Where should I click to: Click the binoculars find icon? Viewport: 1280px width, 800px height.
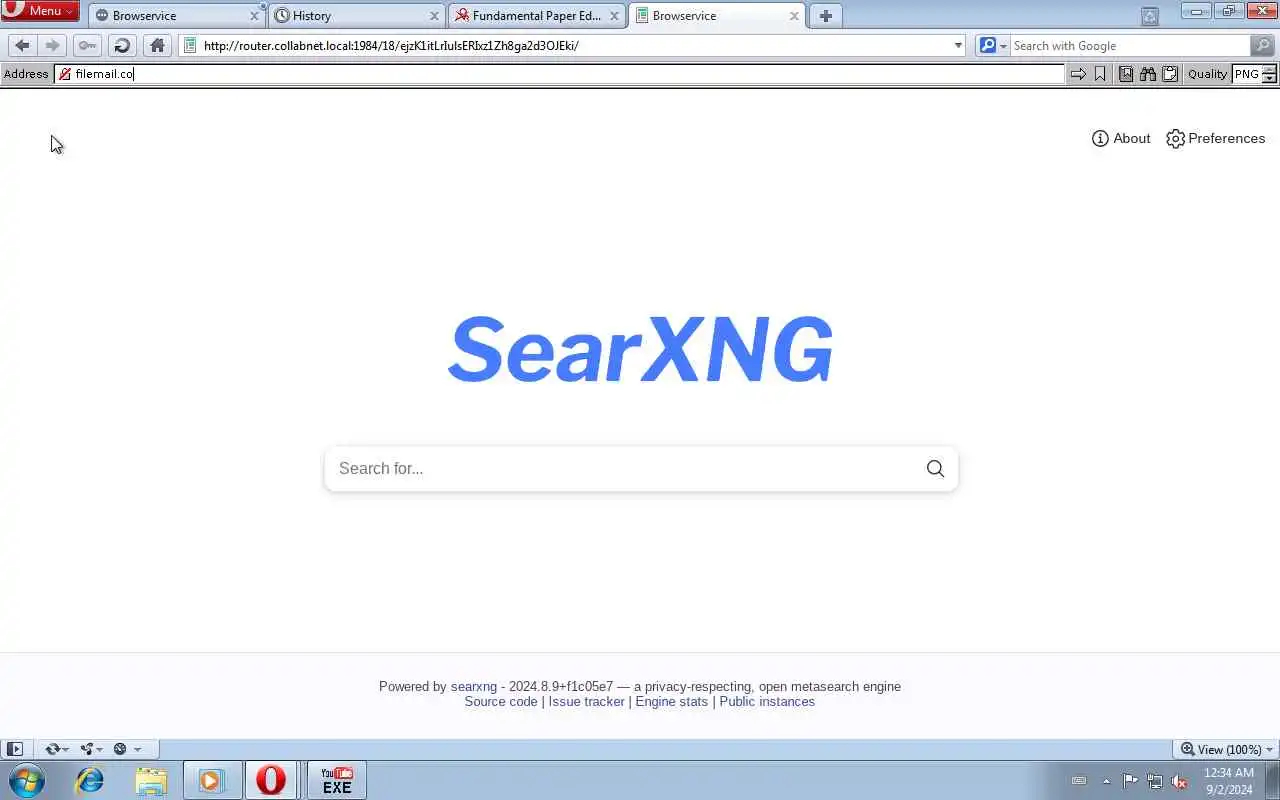1148,74
